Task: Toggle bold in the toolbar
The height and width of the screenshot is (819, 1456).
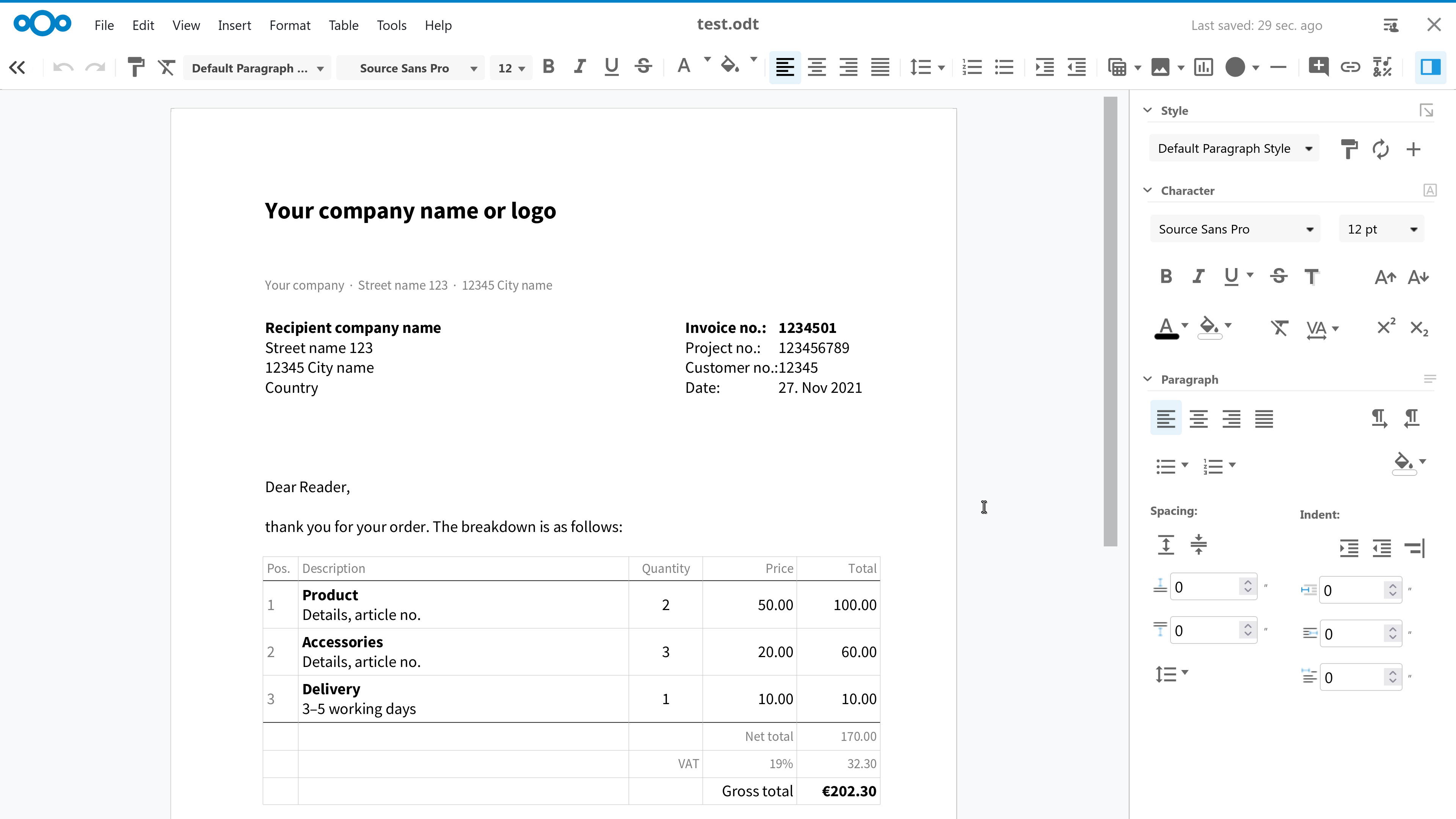Action: (548, 67)
